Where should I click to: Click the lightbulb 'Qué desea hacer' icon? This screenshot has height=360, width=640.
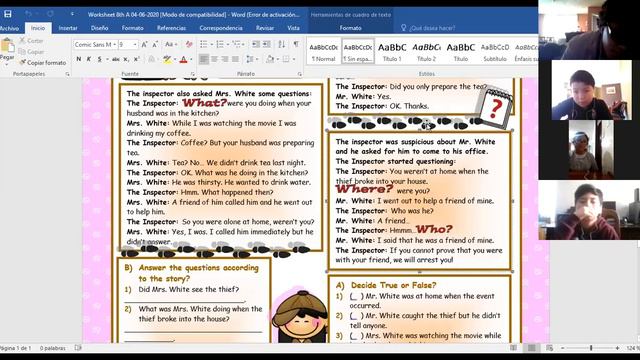click(x=403, y=28)
